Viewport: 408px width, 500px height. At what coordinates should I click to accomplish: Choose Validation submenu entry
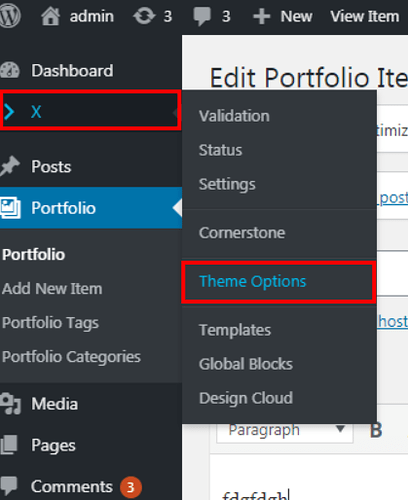[234, 116]
